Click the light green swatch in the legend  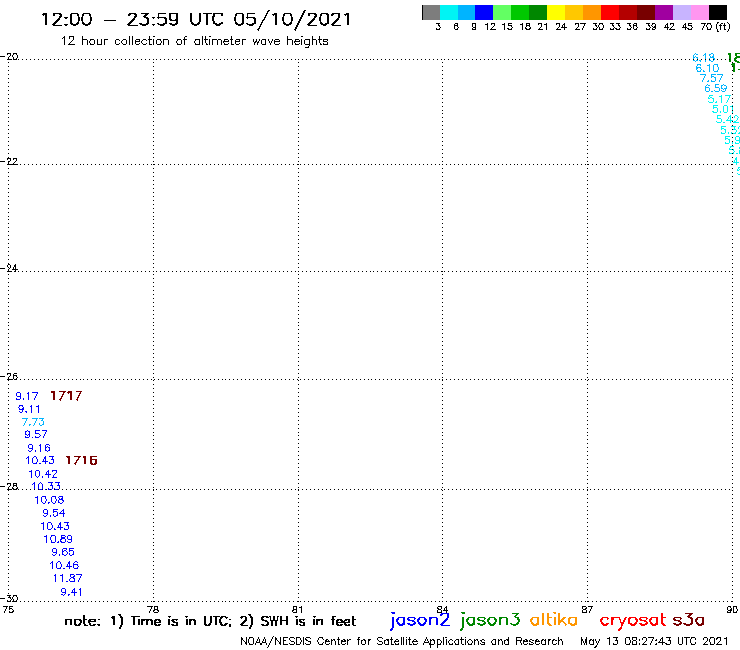502,12
